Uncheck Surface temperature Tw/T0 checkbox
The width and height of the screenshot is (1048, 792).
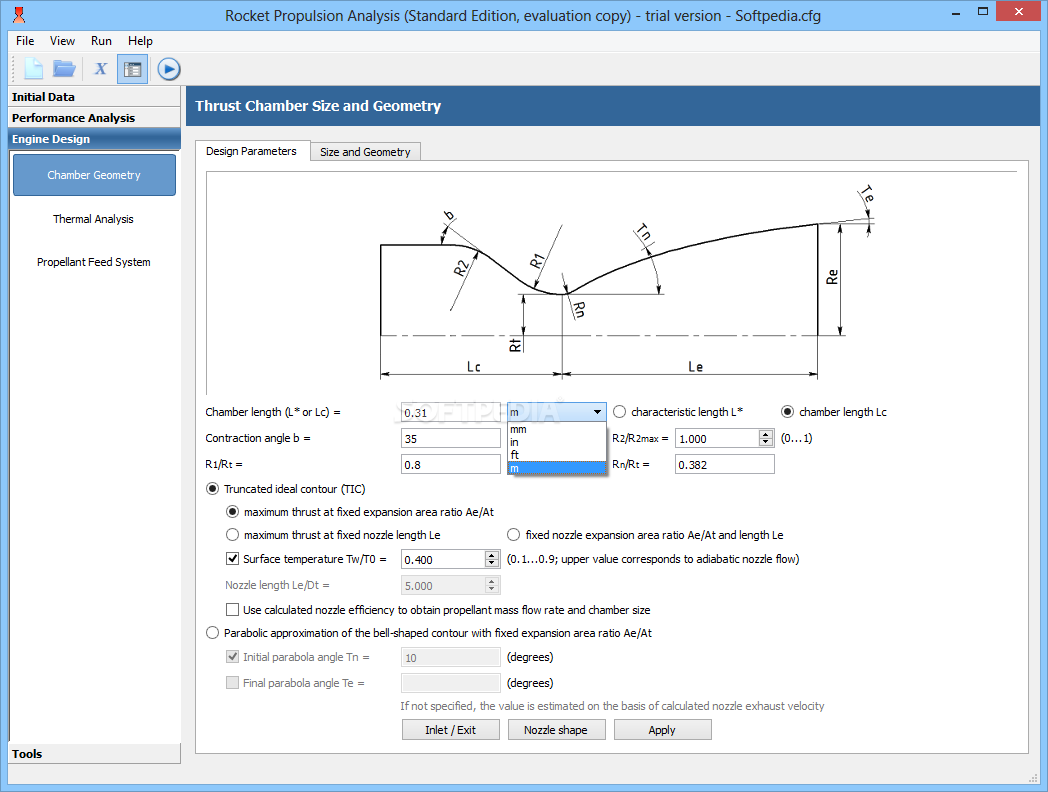click(233, 558)
